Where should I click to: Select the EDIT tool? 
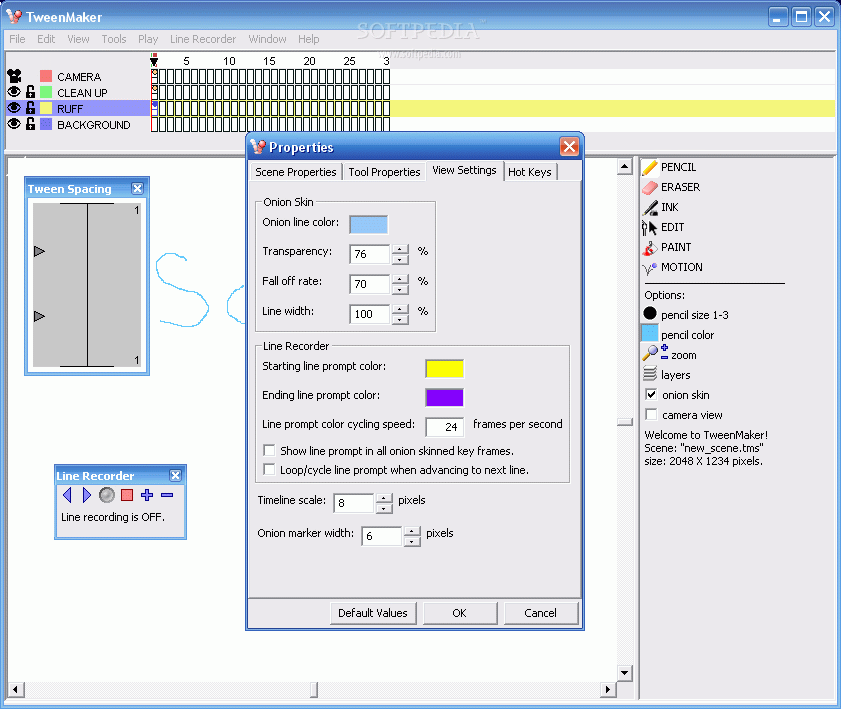click(x=663, y=227)
